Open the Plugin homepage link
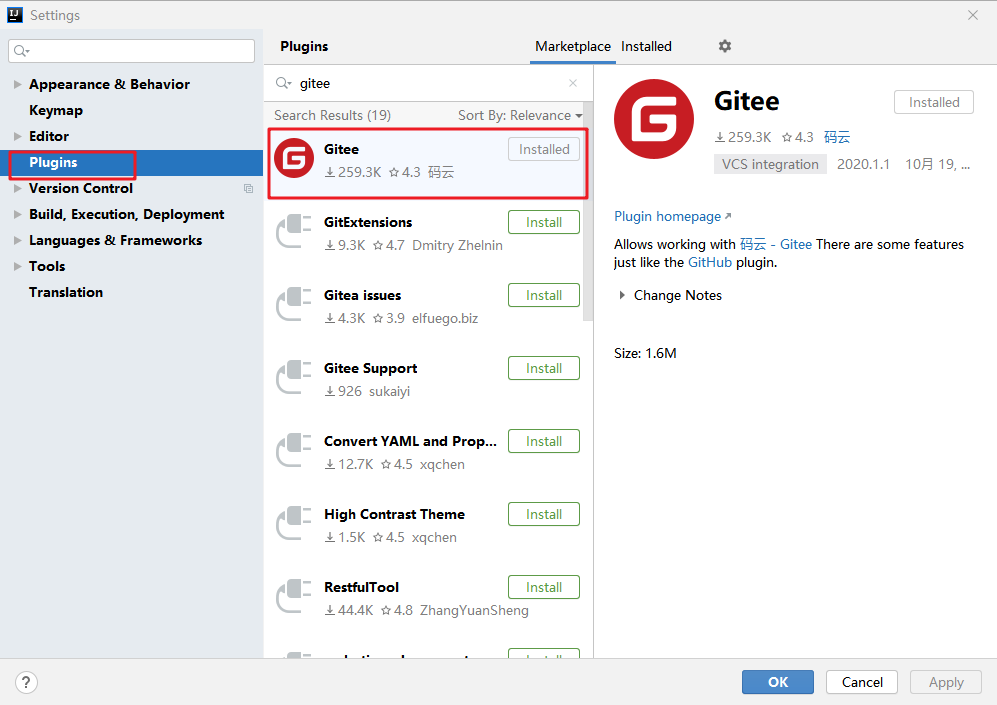The width and height of the screenshot is (997, 705). (672, 216)
